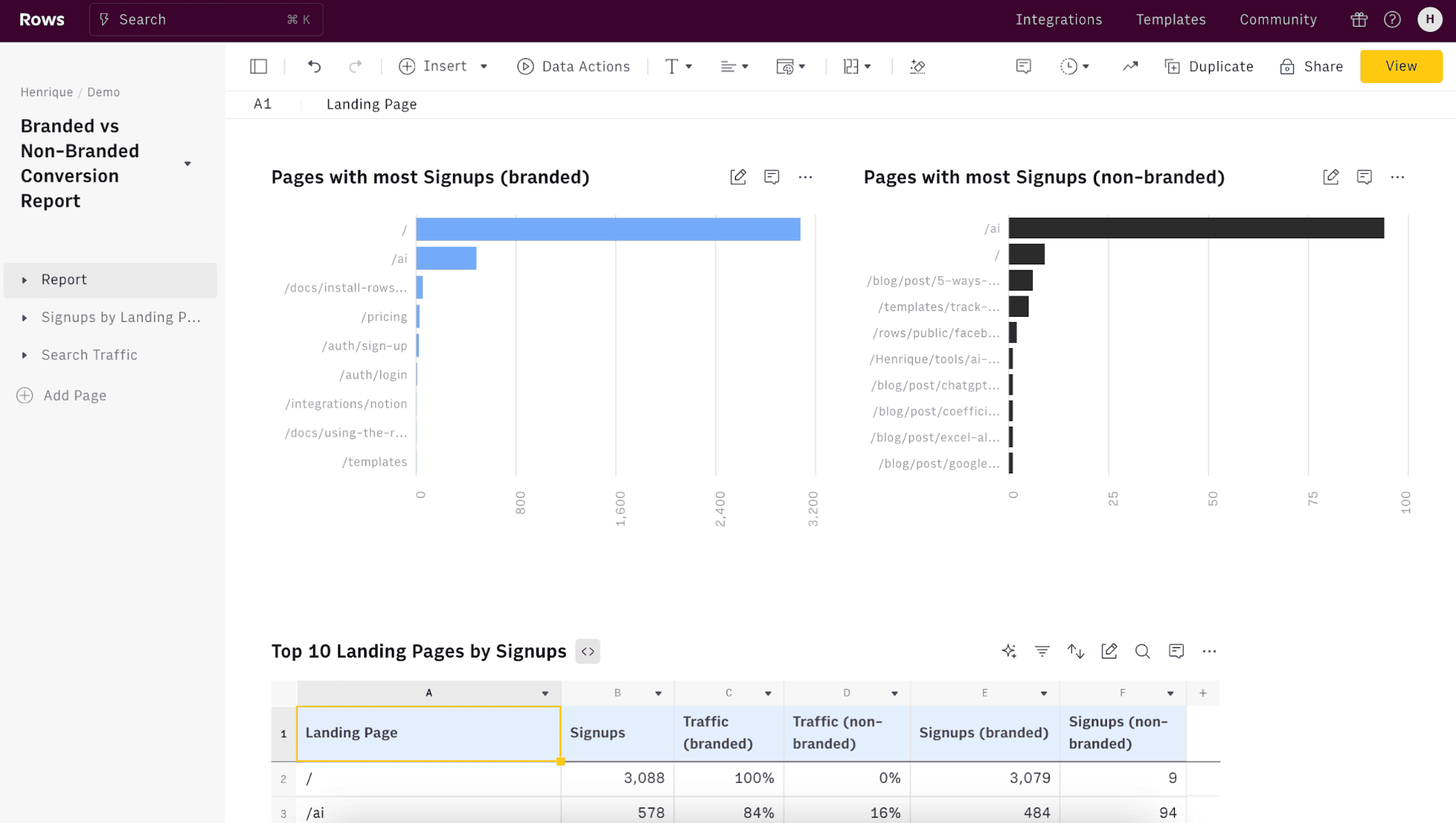
Task: Select the Templates menu item
Action: coord(1171,20)
